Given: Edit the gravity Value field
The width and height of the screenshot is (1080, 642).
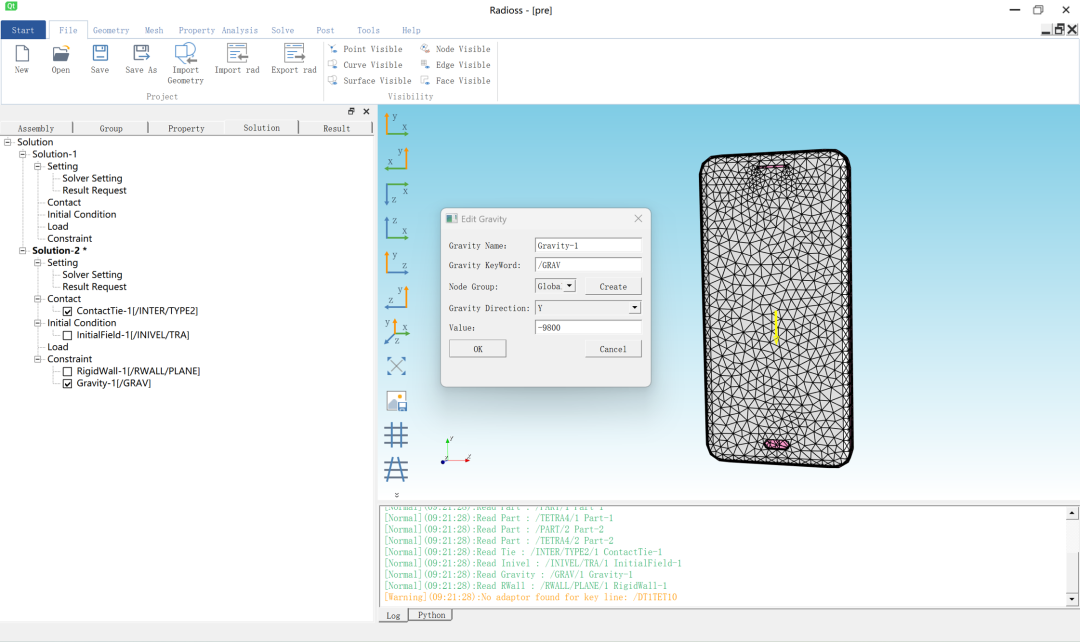Looking at the screenshot, I should coord(588,328).
